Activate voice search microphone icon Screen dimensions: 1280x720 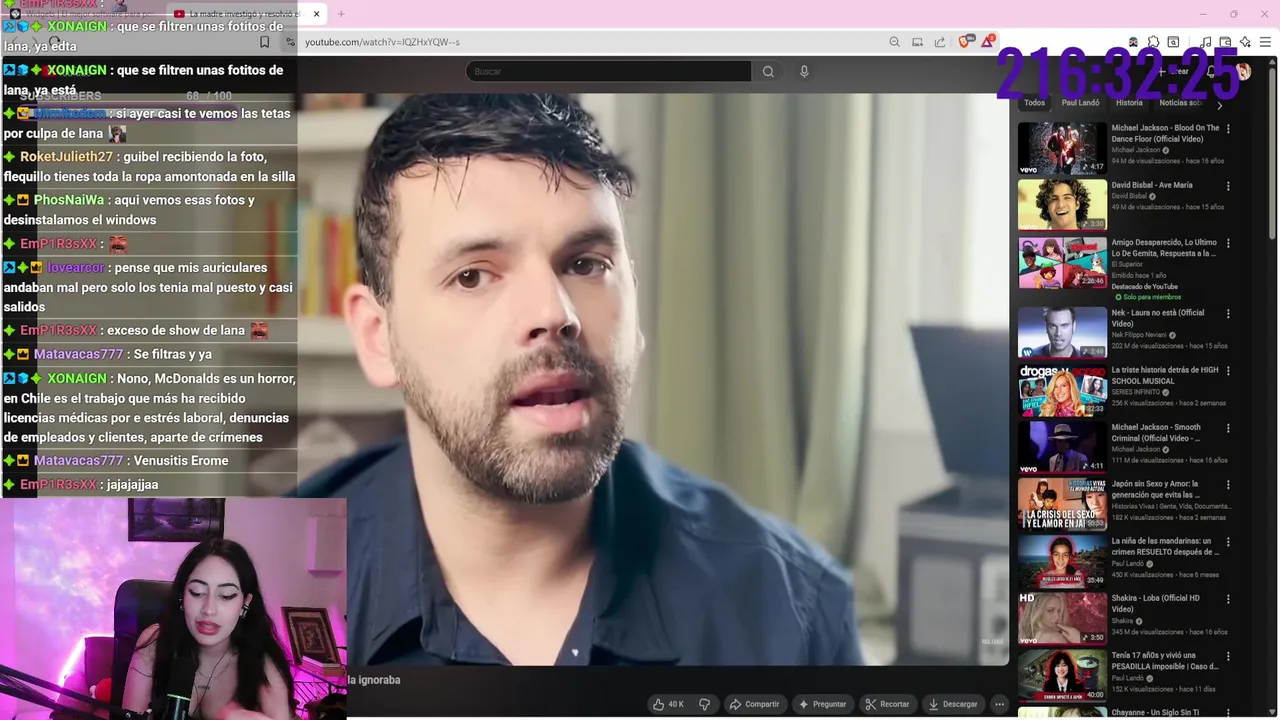pyautogui.click(x=804, y=71)
